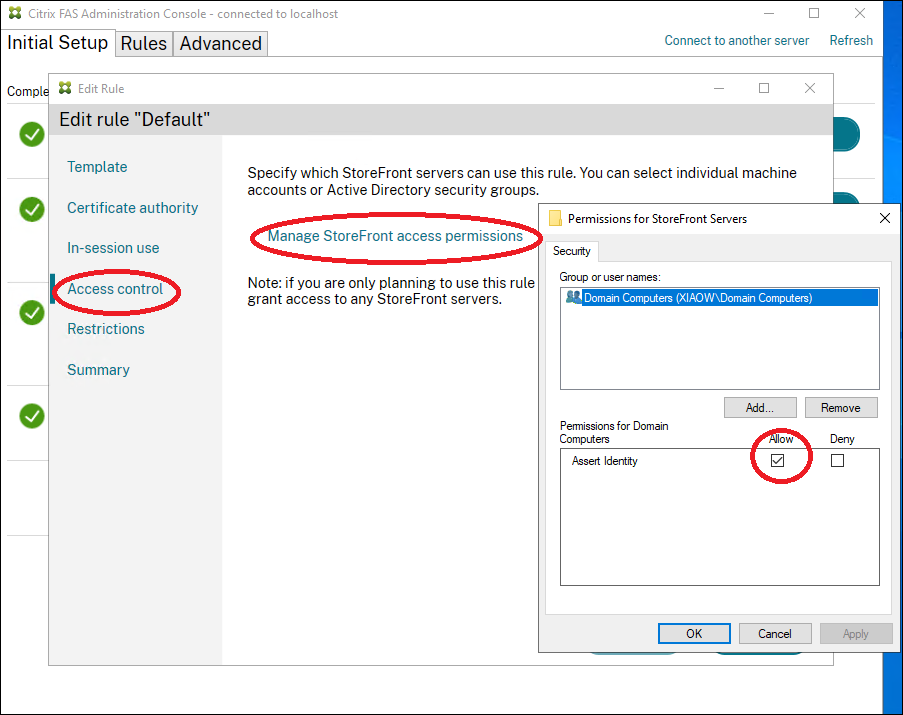Switch to Initial Setup tab
Screen dimensions: 903x715
[58, 43]
